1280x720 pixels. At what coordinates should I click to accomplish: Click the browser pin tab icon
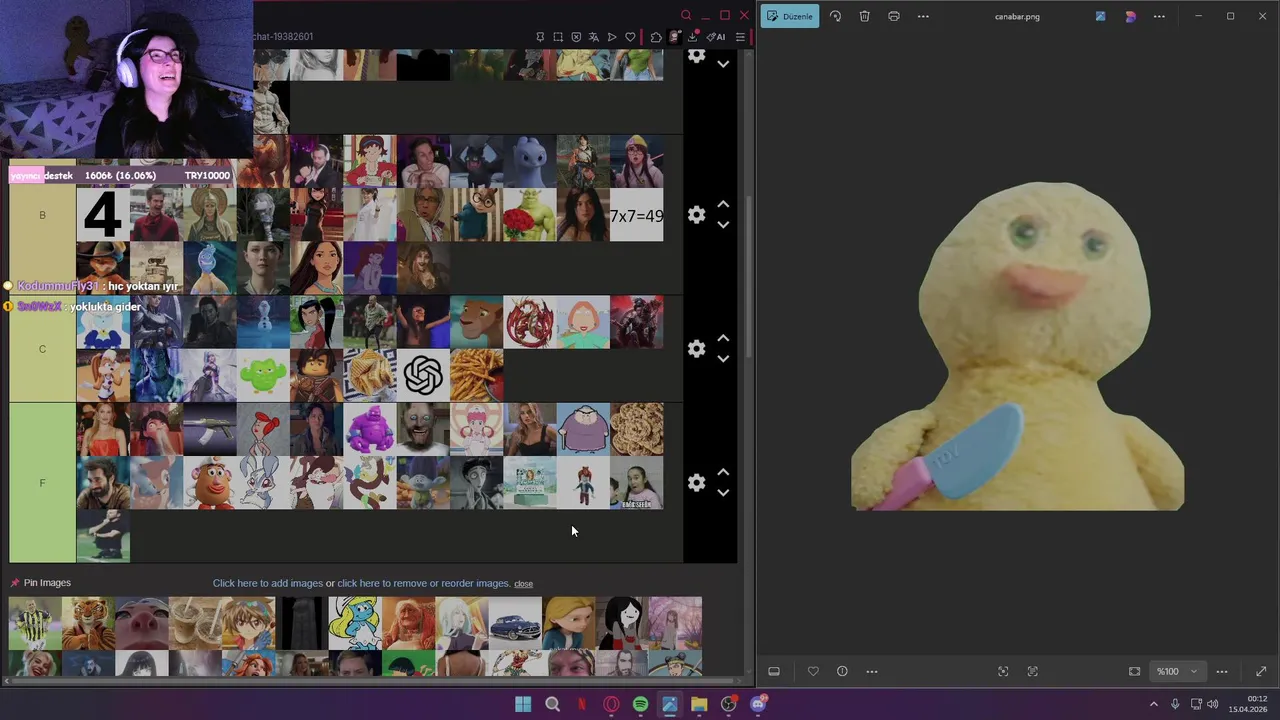[x=540, y=37]
